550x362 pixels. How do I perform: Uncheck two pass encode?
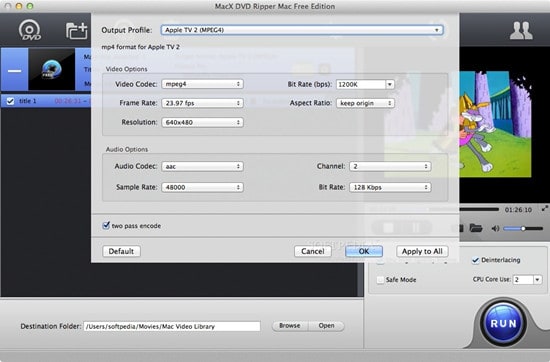(x=106, y=225)
